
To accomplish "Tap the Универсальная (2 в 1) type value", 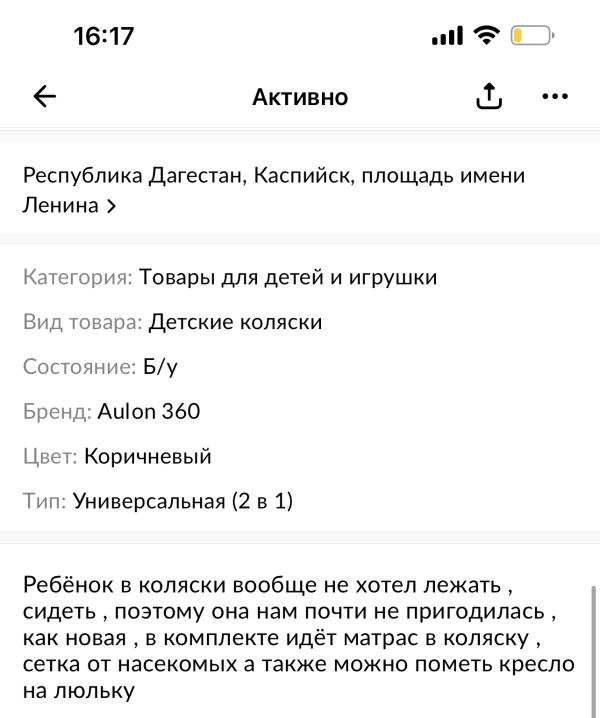I will (x=183, y=501).
